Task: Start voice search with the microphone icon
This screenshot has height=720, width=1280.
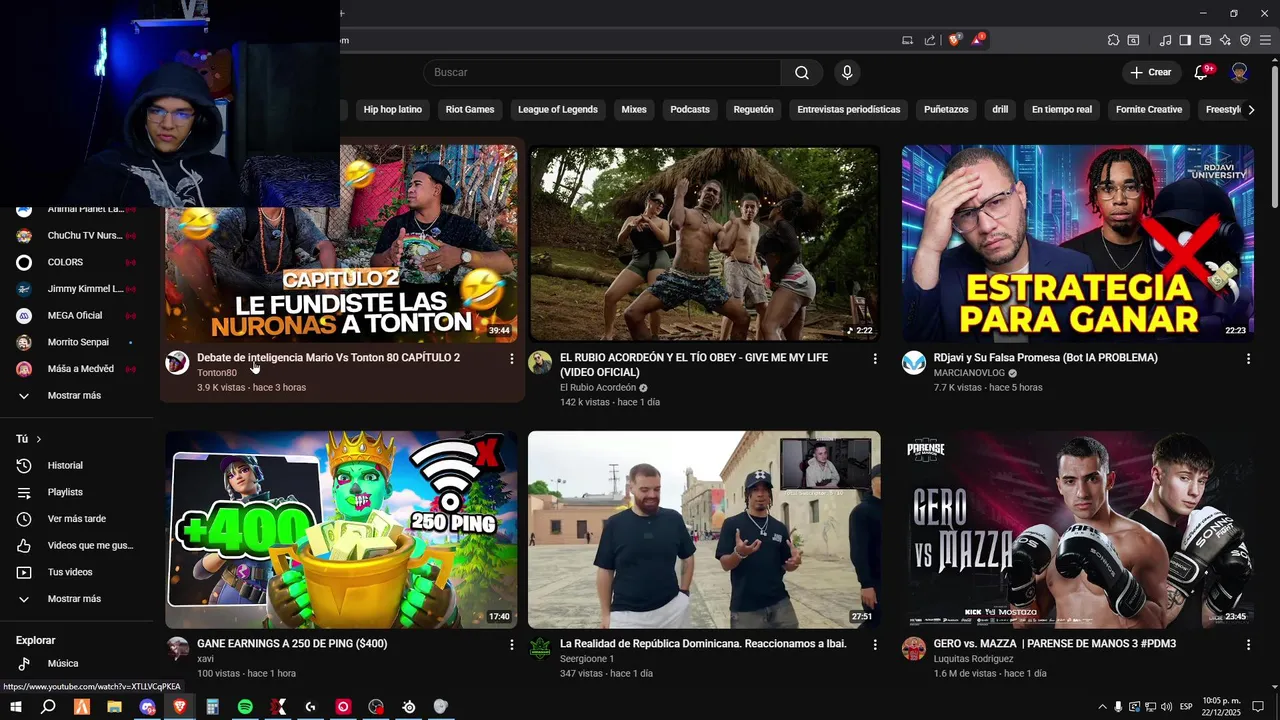Action: coord(847,72)
